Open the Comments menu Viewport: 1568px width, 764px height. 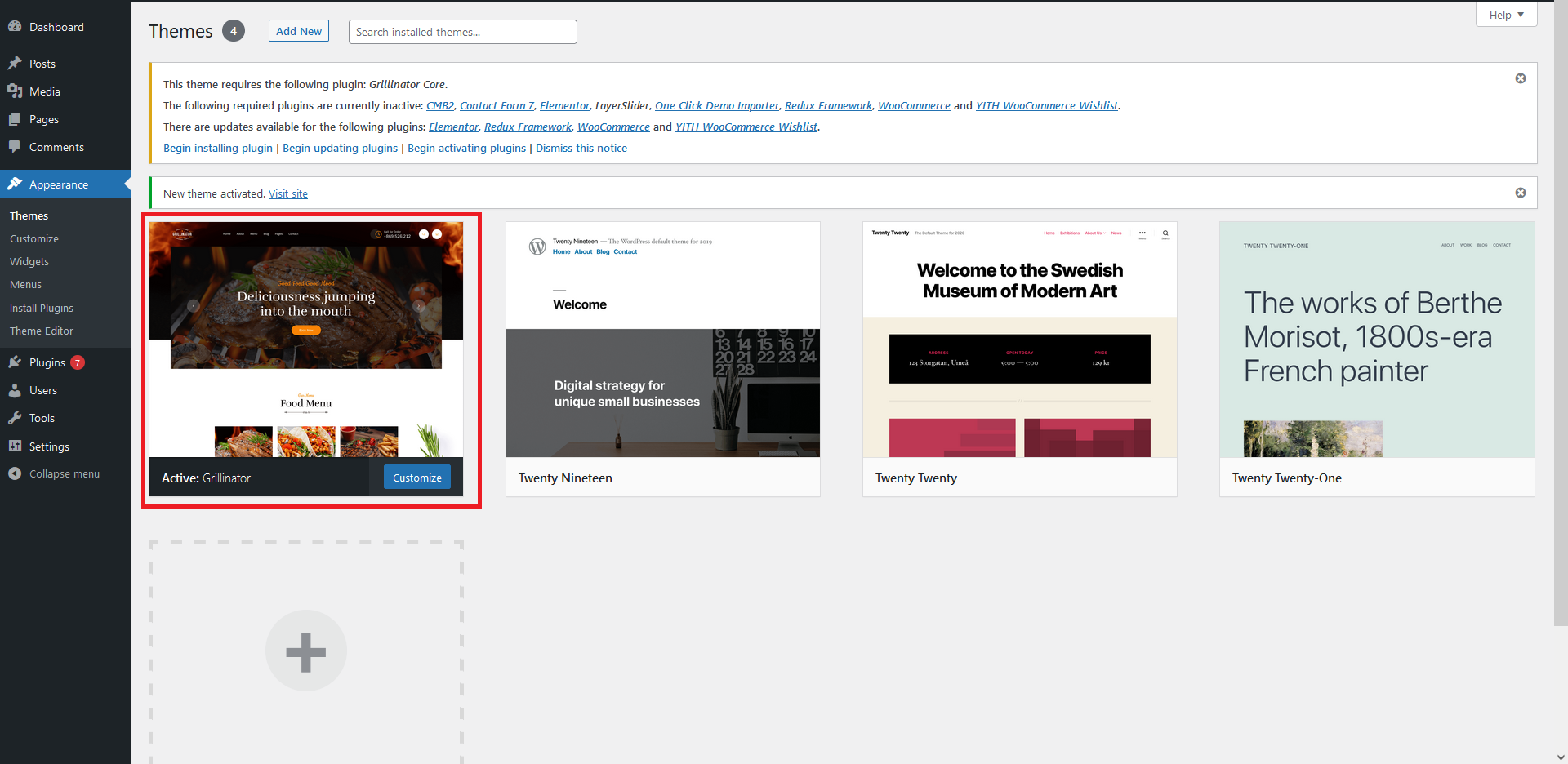[x=56, y=147]
